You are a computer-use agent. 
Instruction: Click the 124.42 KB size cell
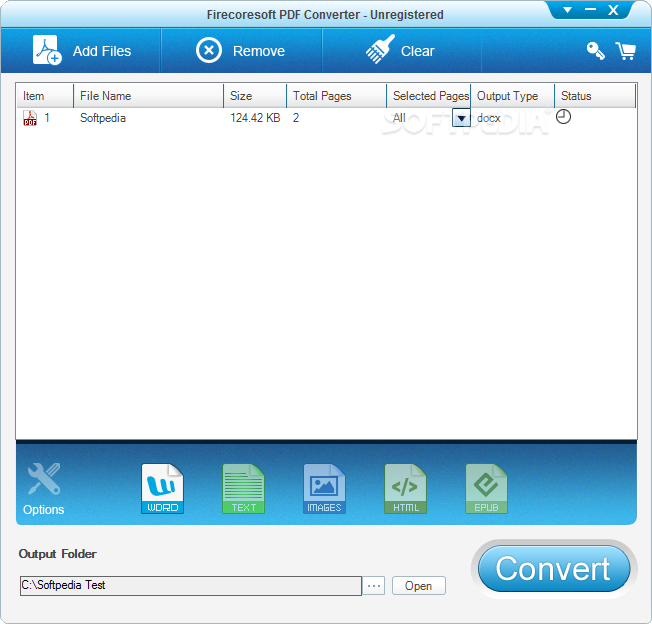point(255,118)
